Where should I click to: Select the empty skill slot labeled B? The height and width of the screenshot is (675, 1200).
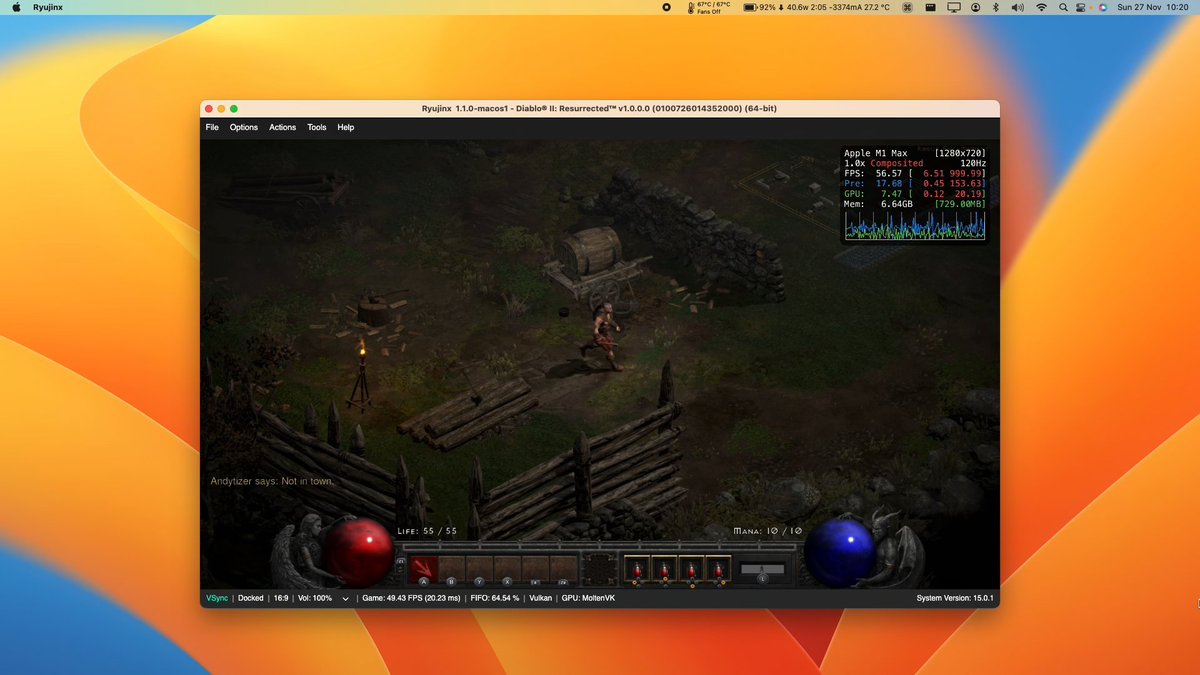[x=452, y=570]
